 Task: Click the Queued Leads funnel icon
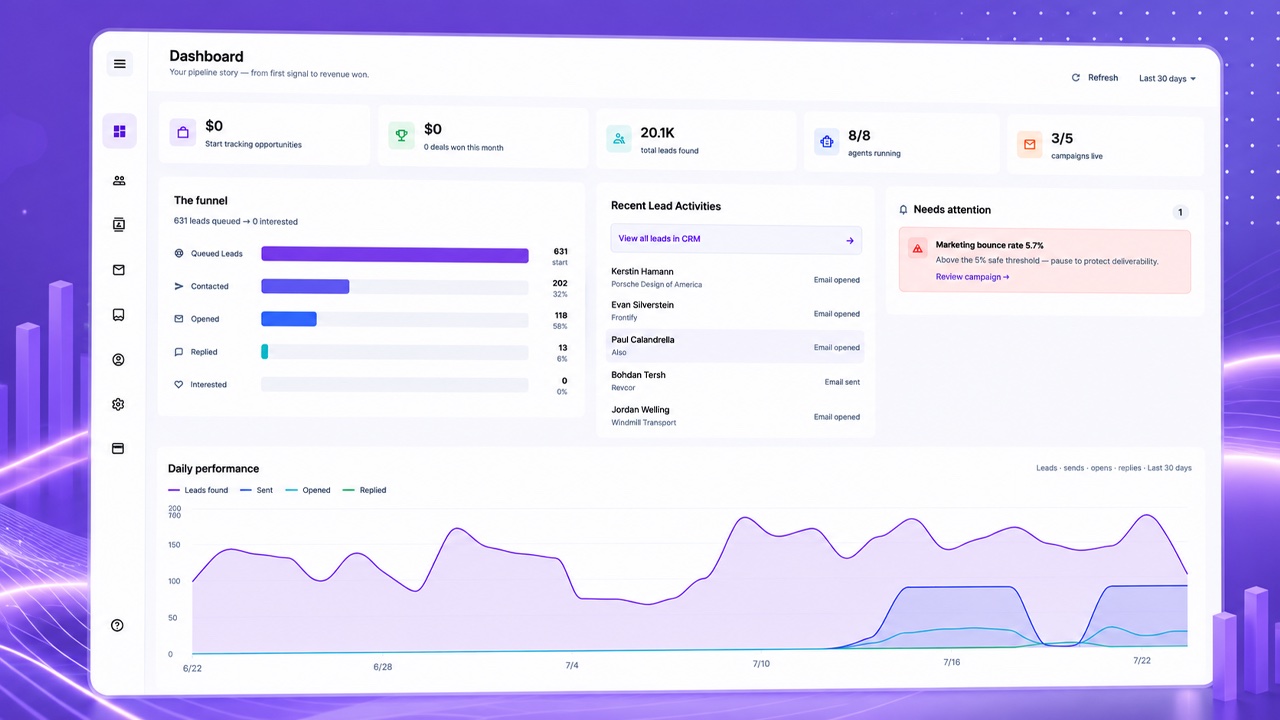click(179, 254)
